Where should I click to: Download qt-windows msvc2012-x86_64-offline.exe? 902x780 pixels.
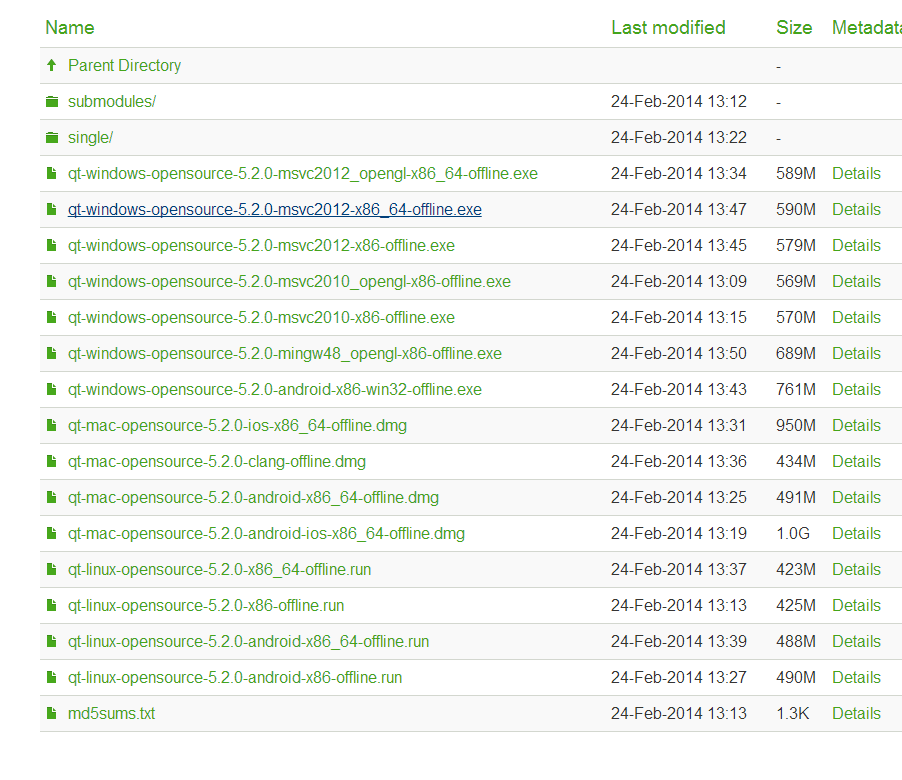[x=274, y=209]
